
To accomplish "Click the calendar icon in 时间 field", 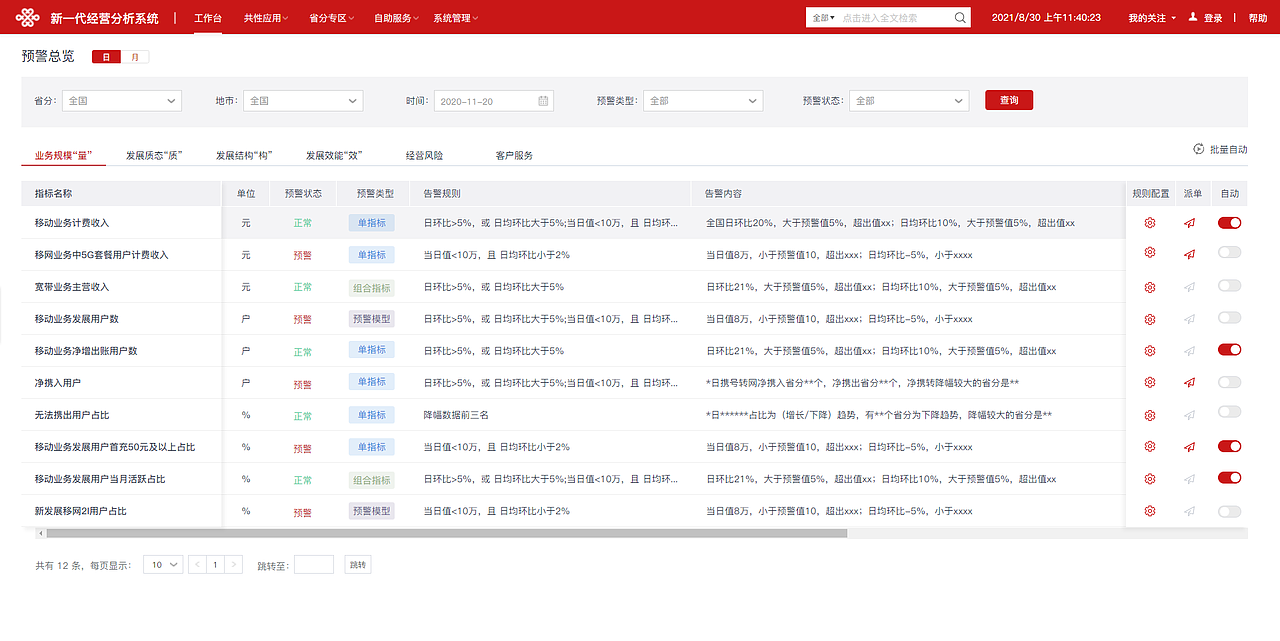I will pos(543,101).
